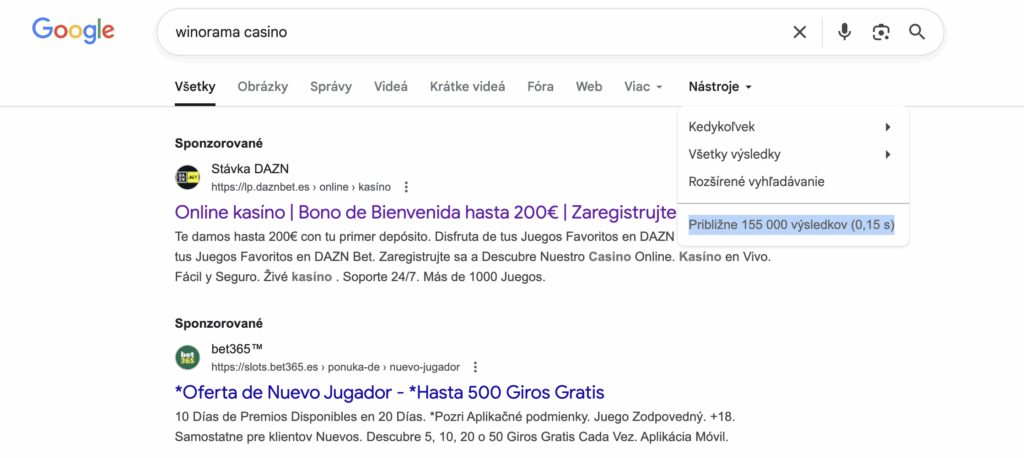
Task: Click the Stávka DAZN favicon
Action: 187,178
